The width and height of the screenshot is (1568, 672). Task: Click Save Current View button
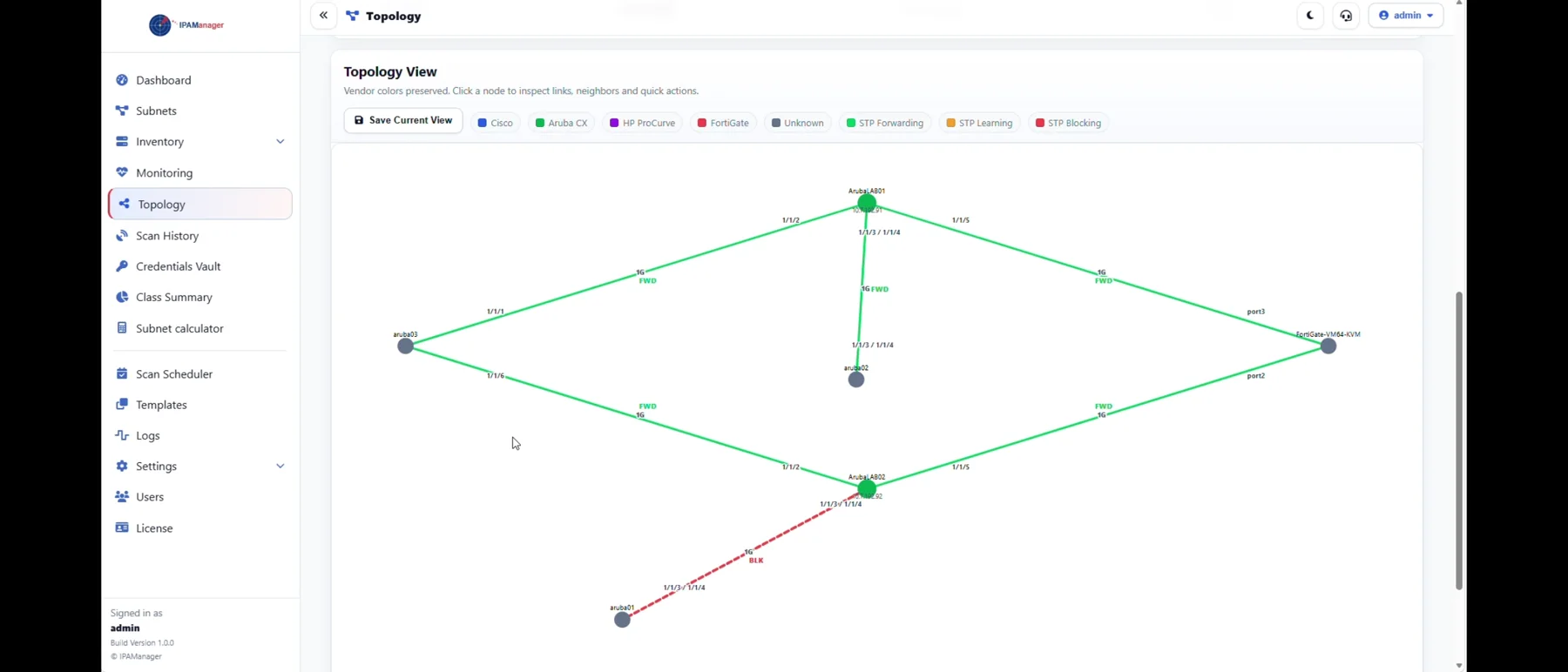click(402, 121)
